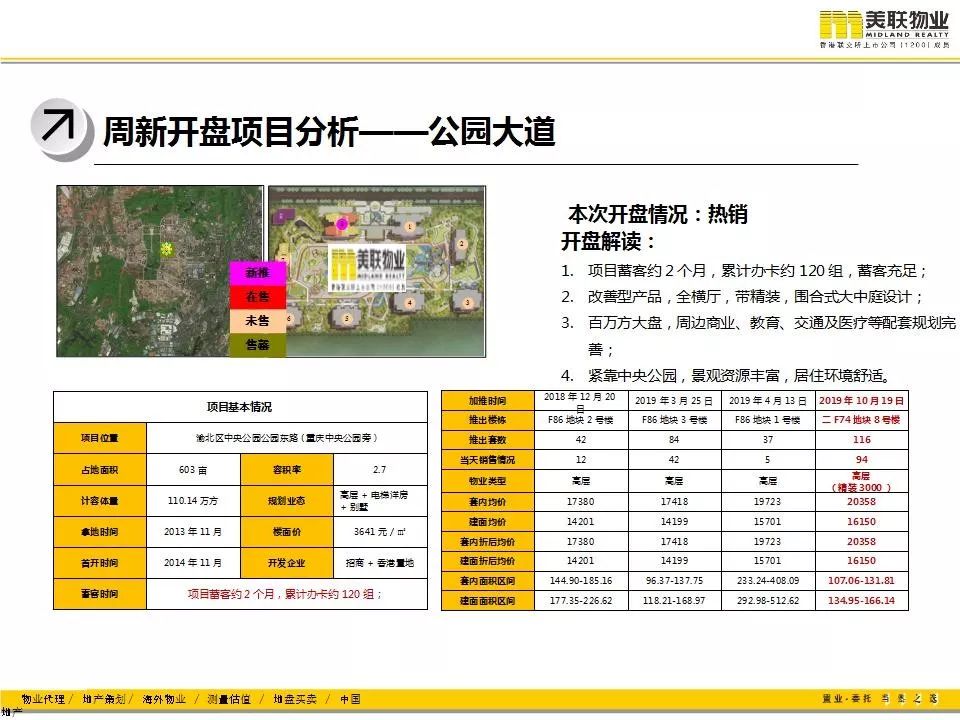Viewport: 960px width, 720px height.
Task: Click the 2013年11月 value cell
Action: click(x=193, y=532)
